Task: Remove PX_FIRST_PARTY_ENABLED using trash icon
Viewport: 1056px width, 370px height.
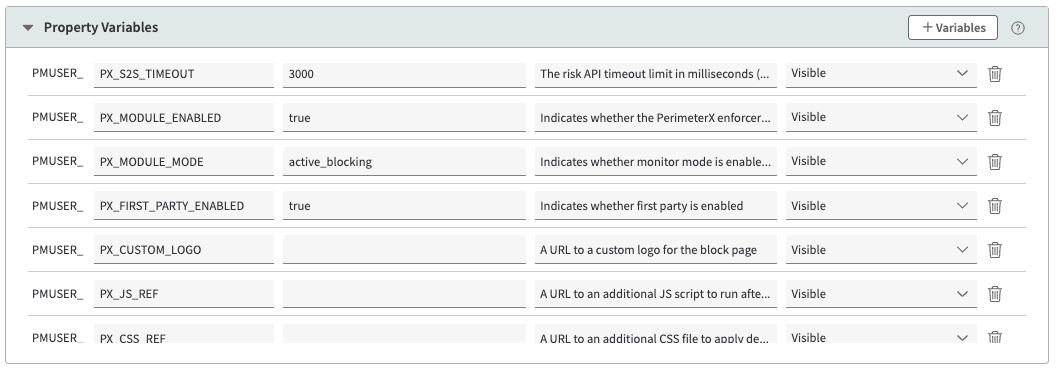Action: (995, 206)
